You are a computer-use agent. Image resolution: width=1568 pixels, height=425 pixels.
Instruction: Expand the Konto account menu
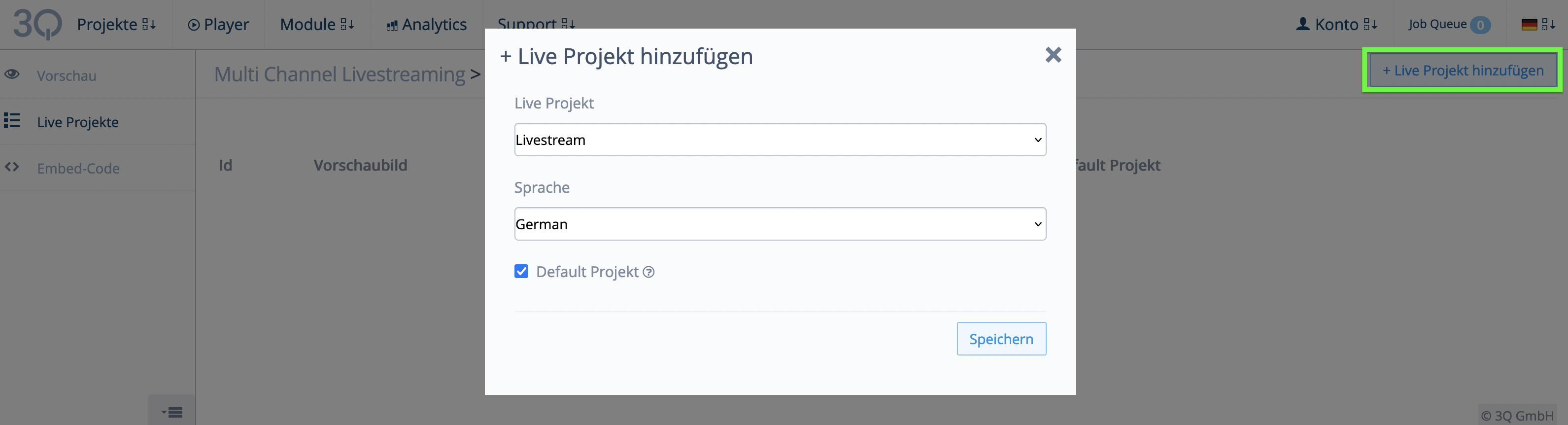(x=1337, y=24)
